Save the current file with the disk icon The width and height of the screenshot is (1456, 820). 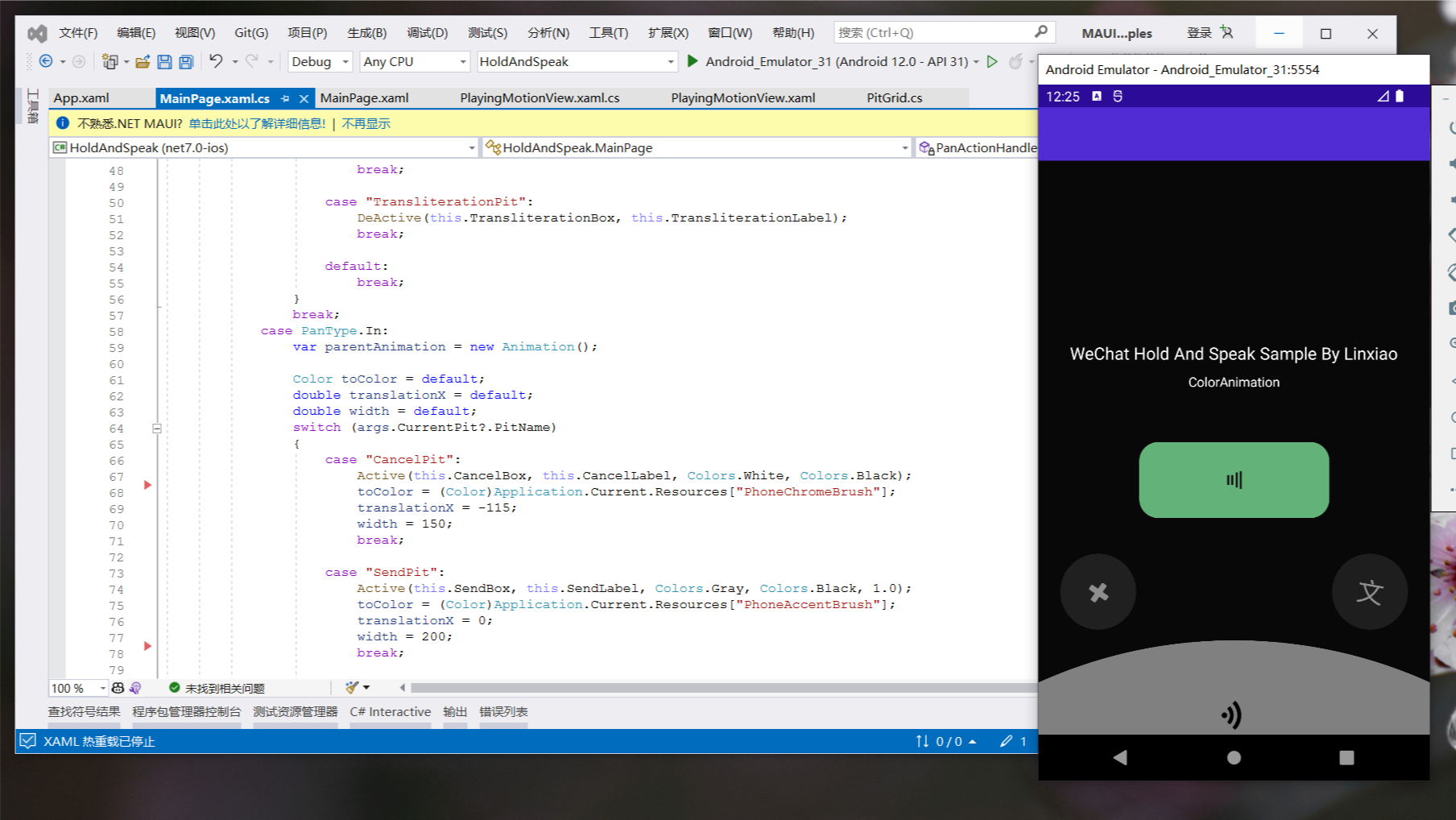coord(164,61)
